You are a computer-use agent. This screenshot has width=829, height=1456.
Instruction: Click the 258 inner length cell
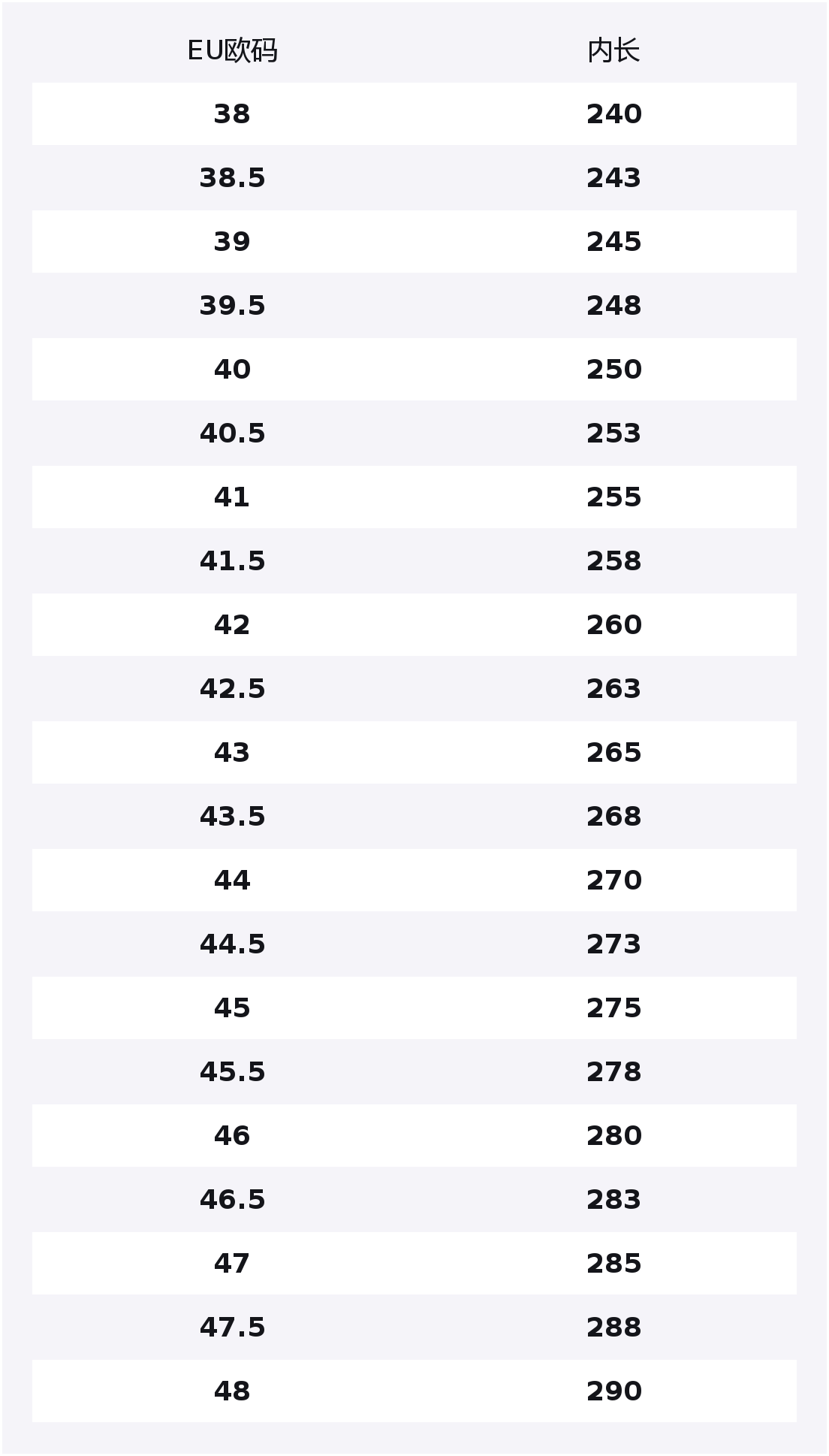(613, 561)
